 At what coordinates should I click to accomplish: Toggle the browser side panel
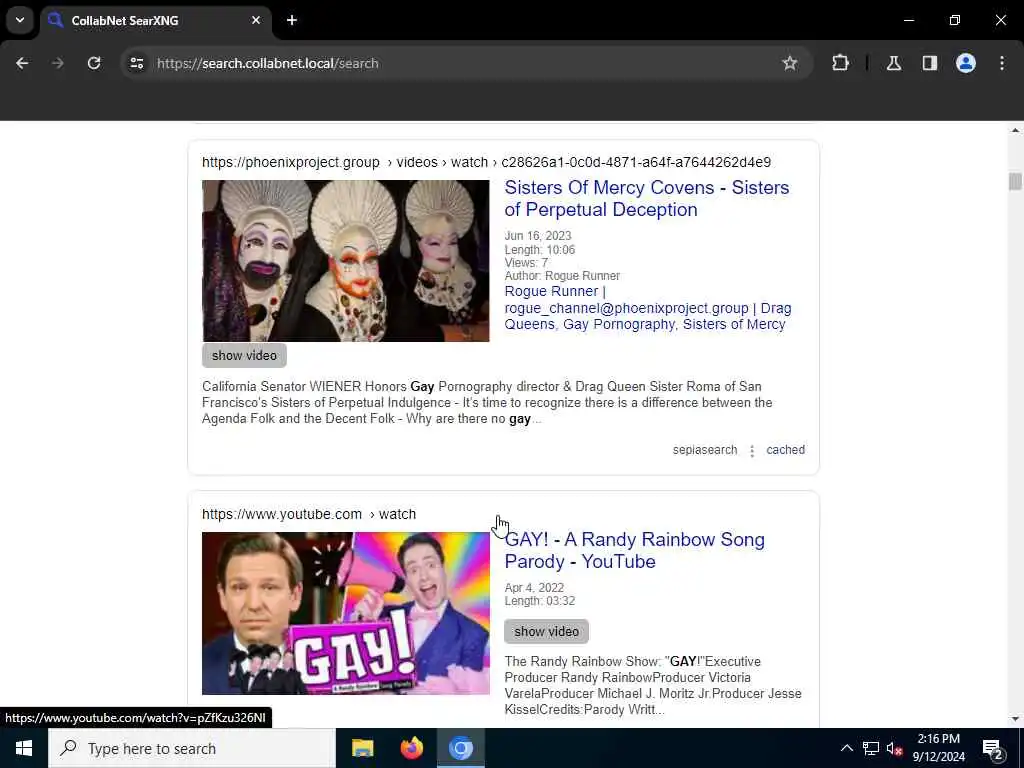930,63
